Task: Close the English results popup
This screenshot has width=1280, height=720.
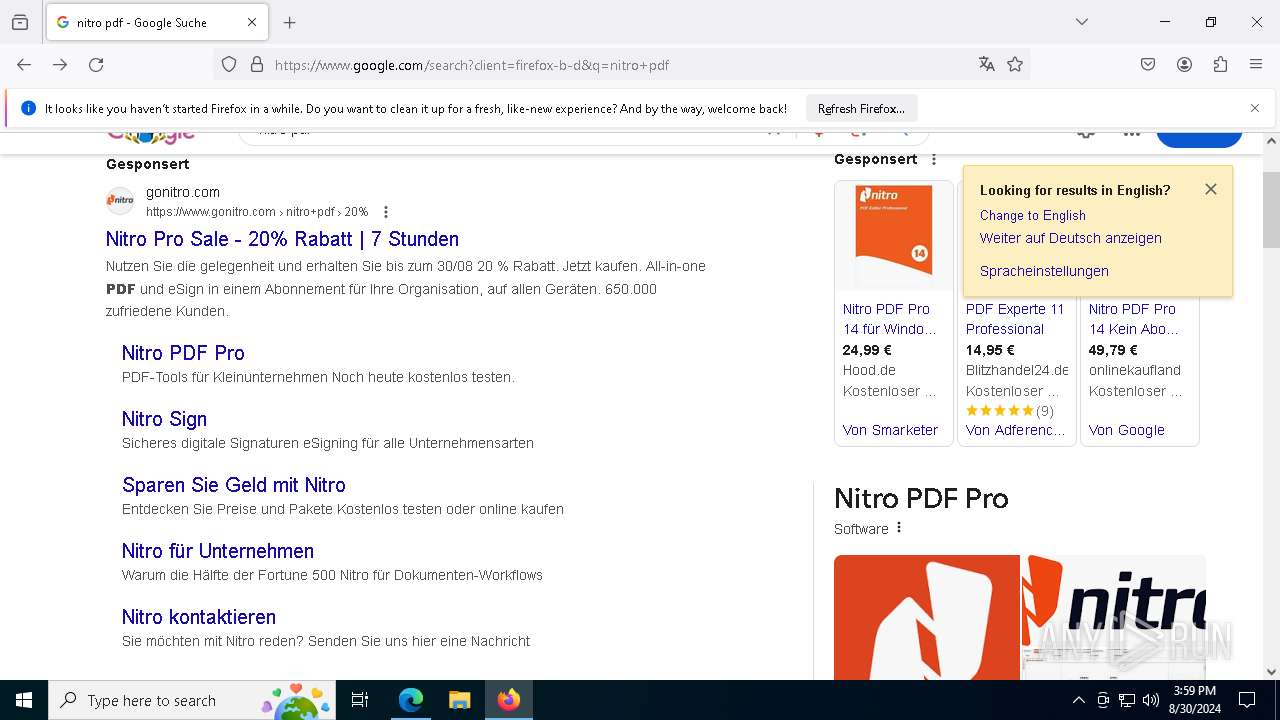Action: (x=1211, y=189)
